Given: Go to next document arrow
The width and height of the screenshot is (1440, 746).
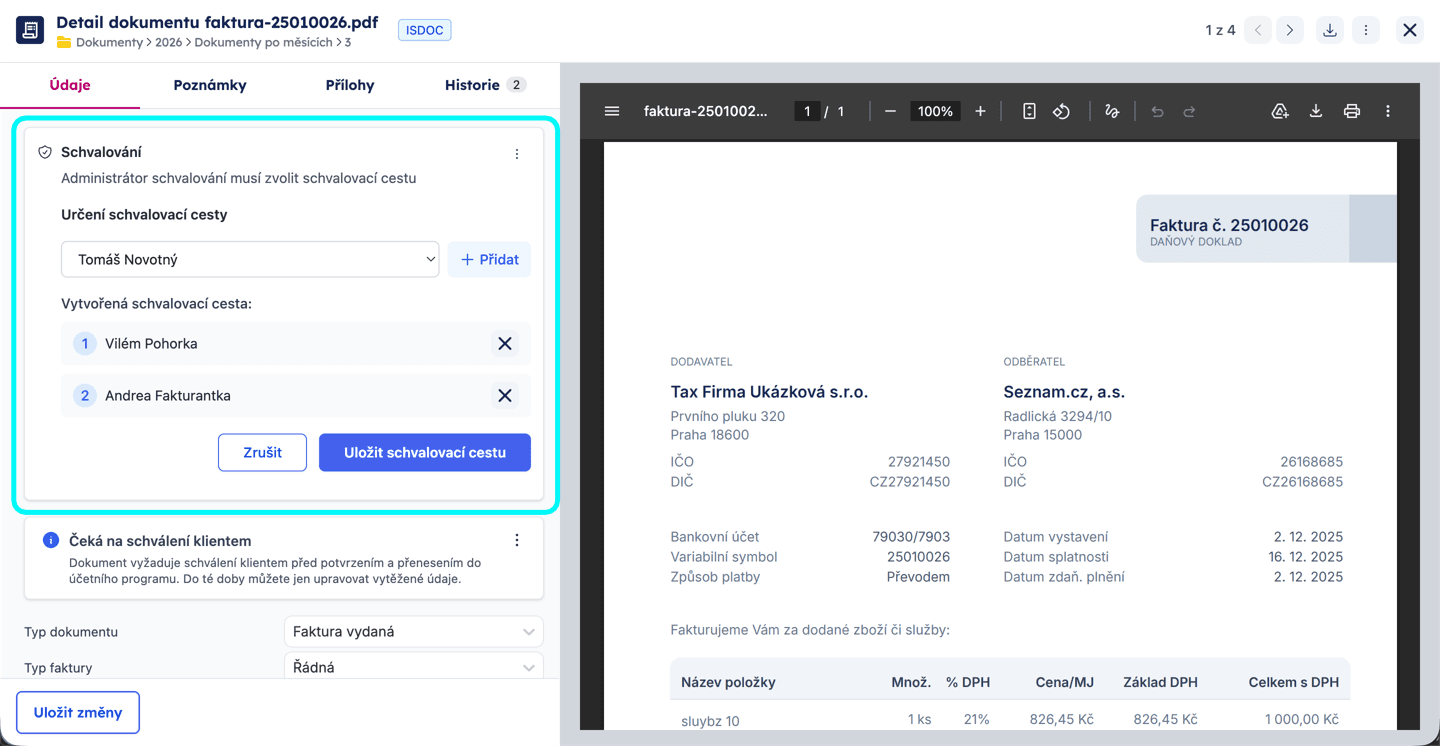Looking at the screenshot, I should (x=1290, y=30).
